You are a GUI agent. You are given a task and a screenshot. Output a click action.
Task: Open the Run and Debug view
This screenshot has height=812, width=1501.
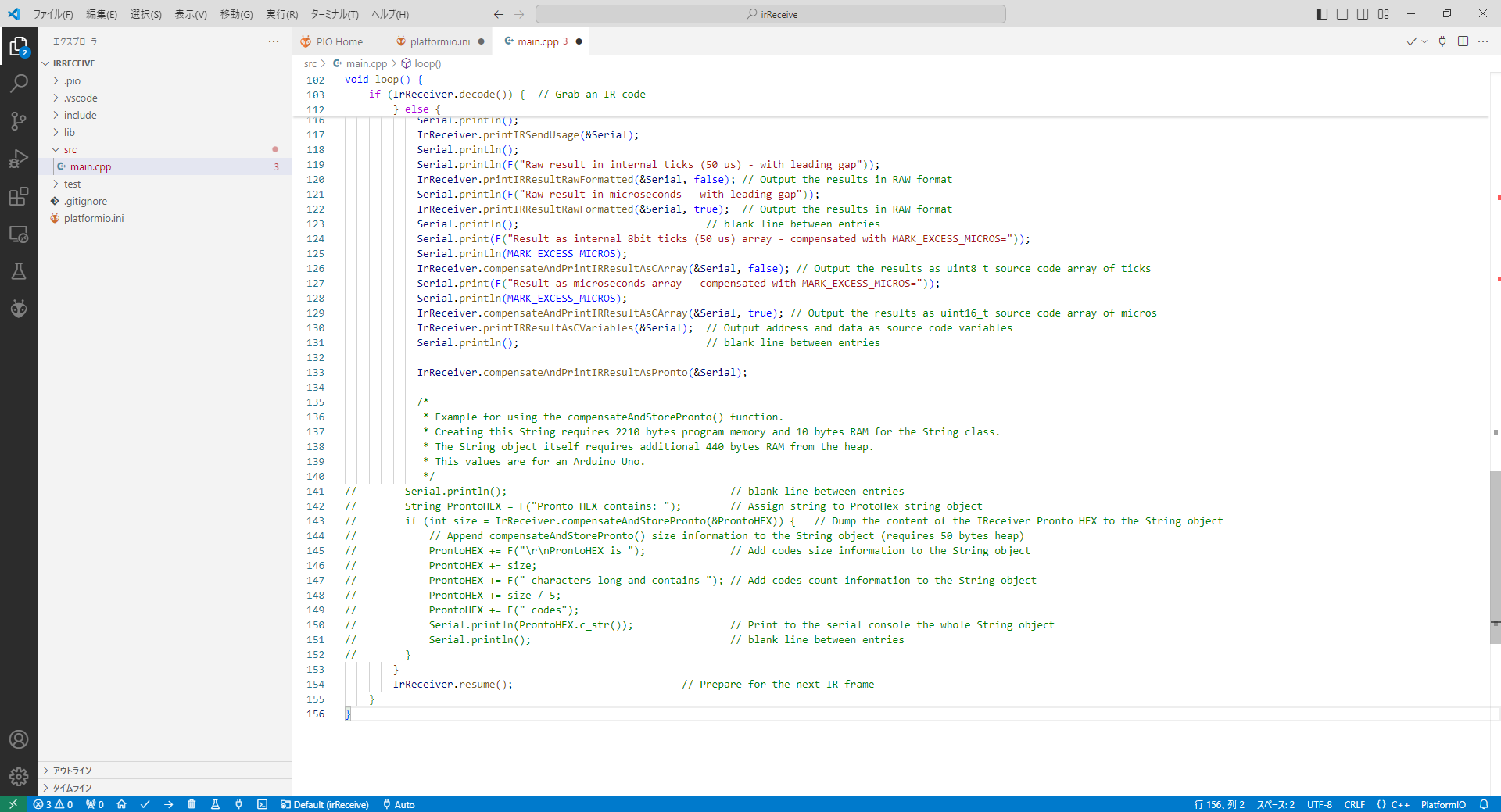click(19, 159)
